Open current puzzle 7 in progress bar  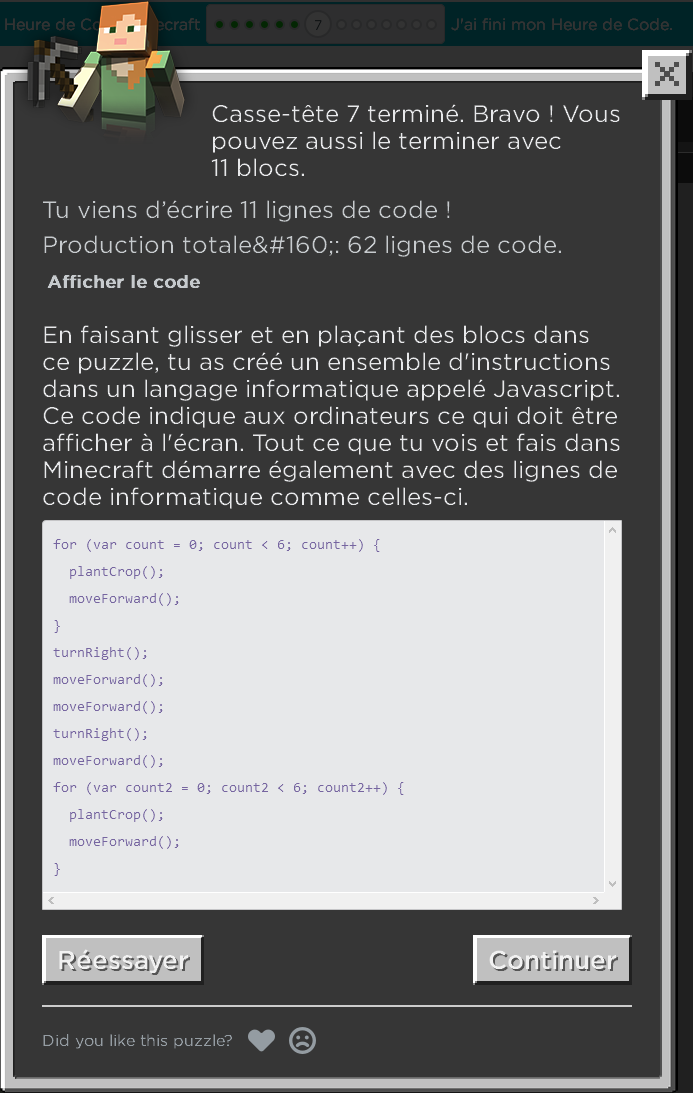coord(318,25)
